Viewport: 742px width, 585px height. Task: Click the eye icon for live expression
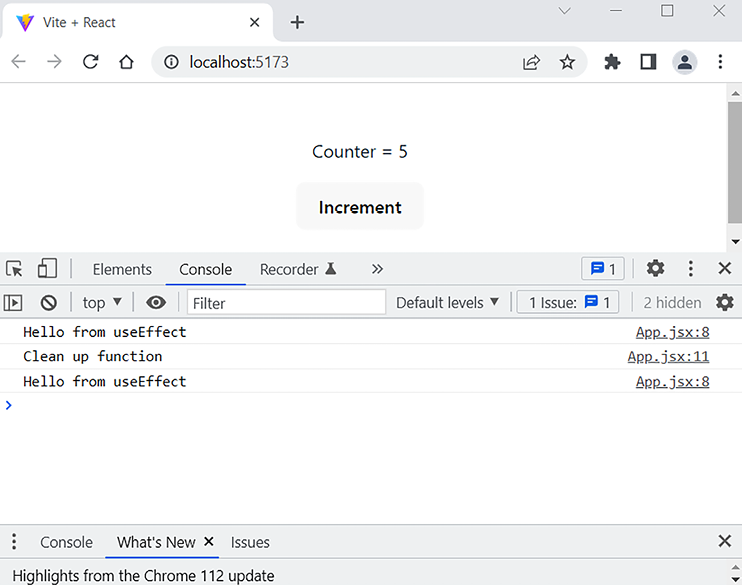(156, 303)
